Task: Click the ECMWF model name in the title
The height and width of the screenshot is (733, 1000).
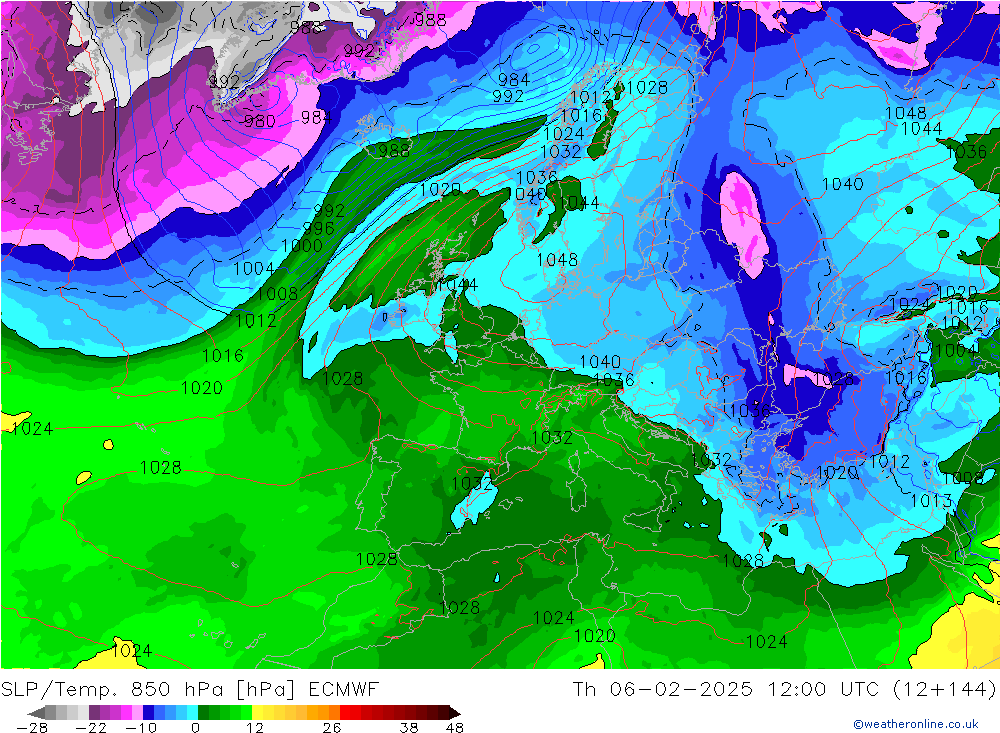Action: 344,689
